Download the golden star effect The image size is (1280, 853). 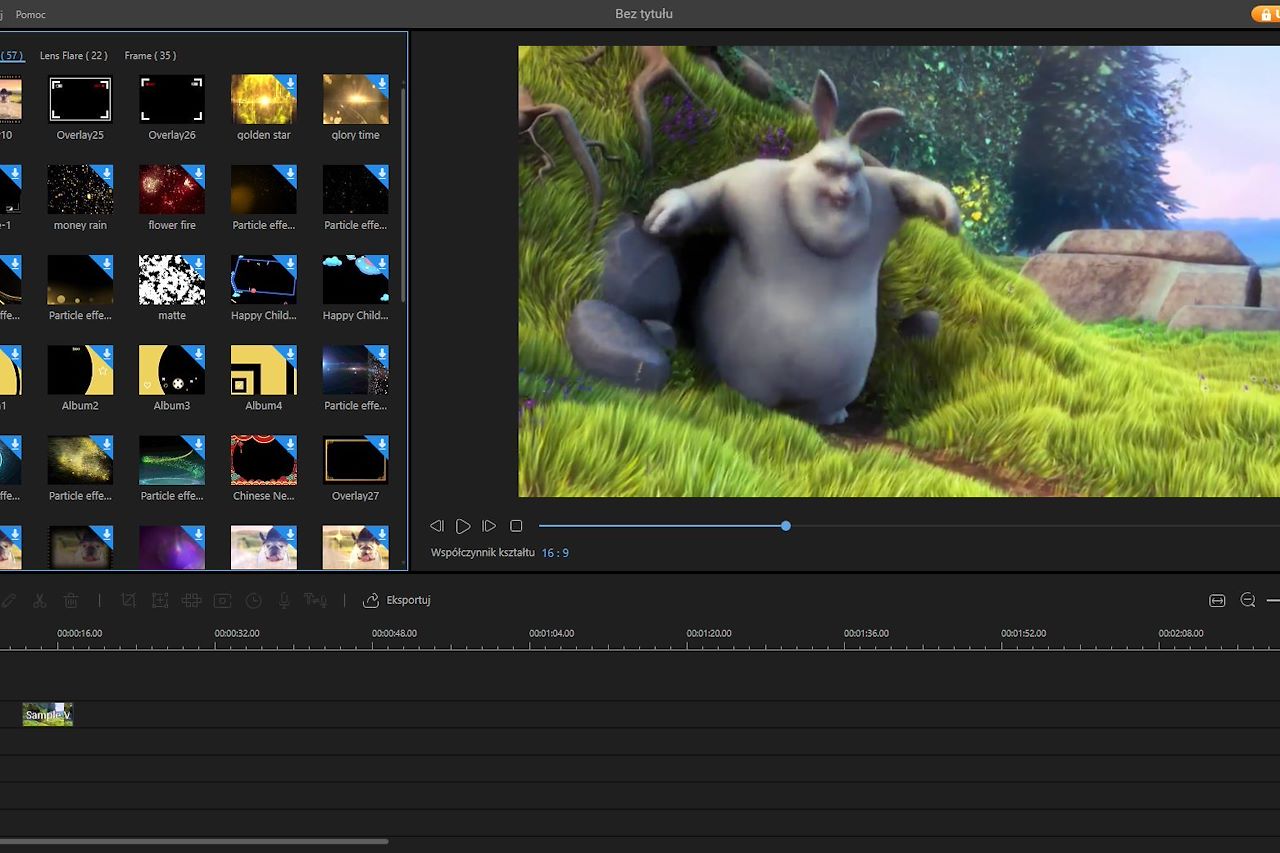pyautogui.click(x=291, y=81)
